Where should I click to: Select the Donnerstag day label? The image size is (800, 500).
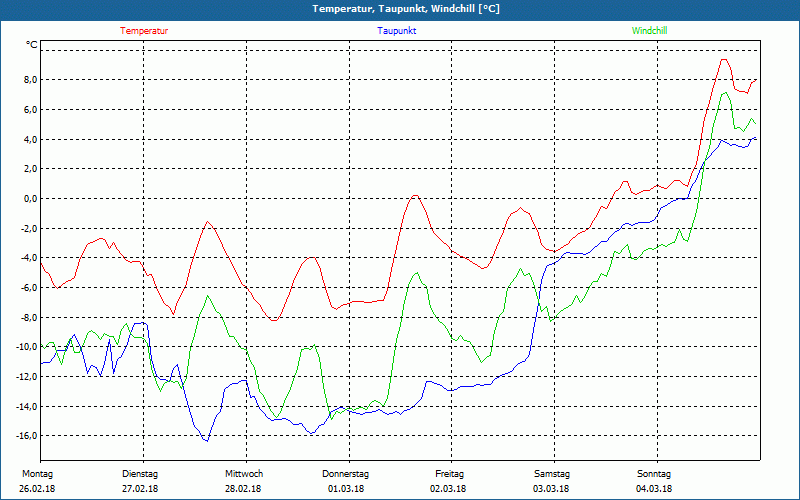coord(346,474)
